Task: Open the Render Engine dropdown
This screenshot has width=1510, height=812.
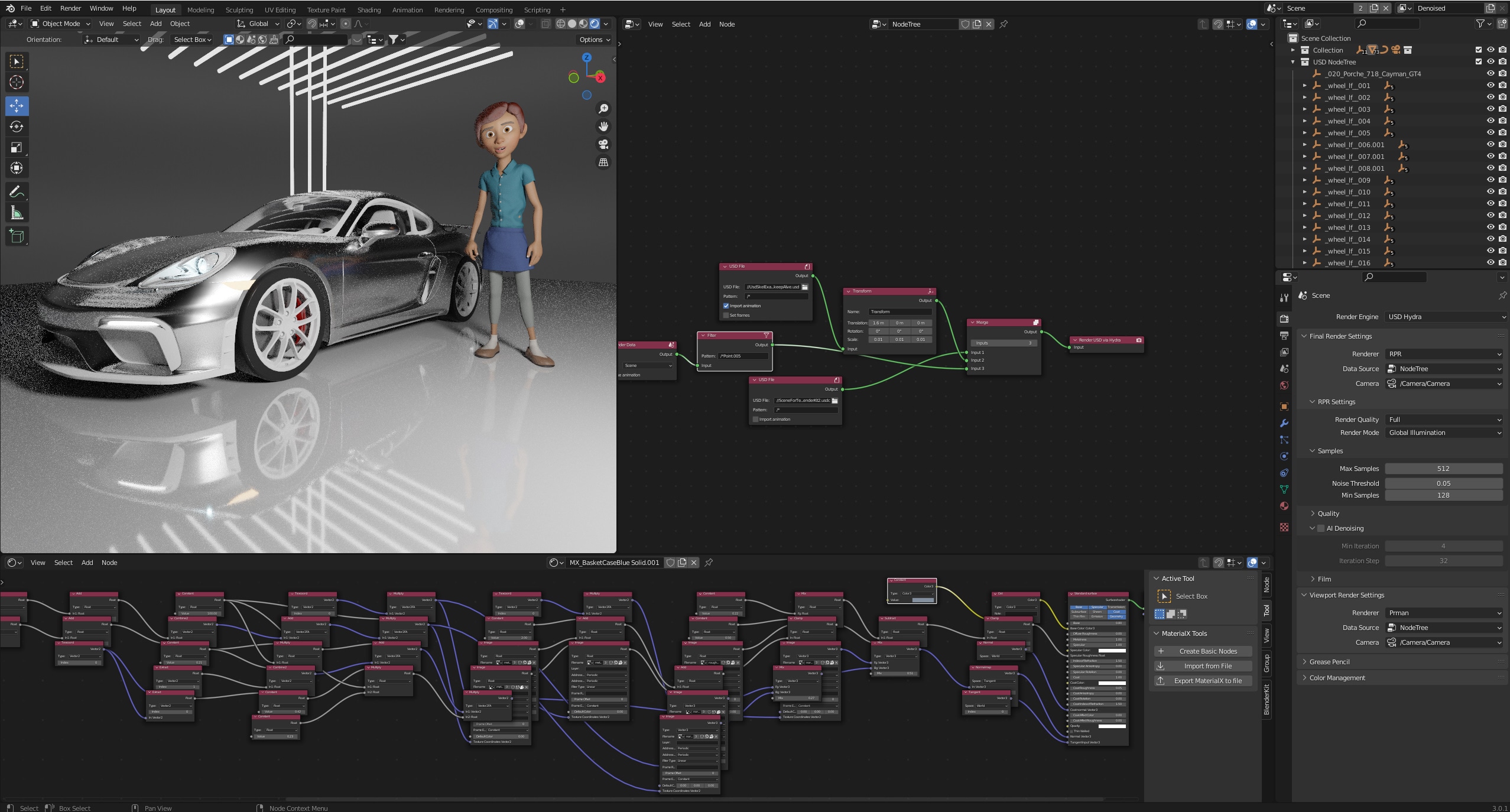Action: point(1445,317)
